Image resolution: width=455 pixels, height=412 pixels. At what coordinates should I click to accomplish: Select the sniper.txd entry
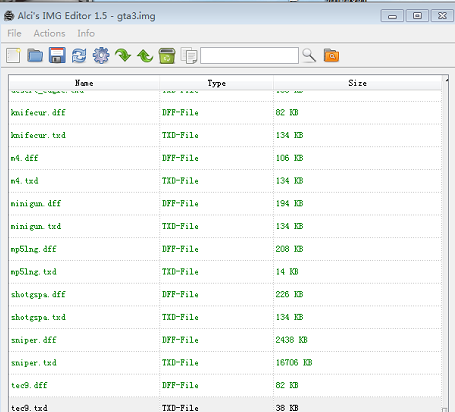[225, 363]
